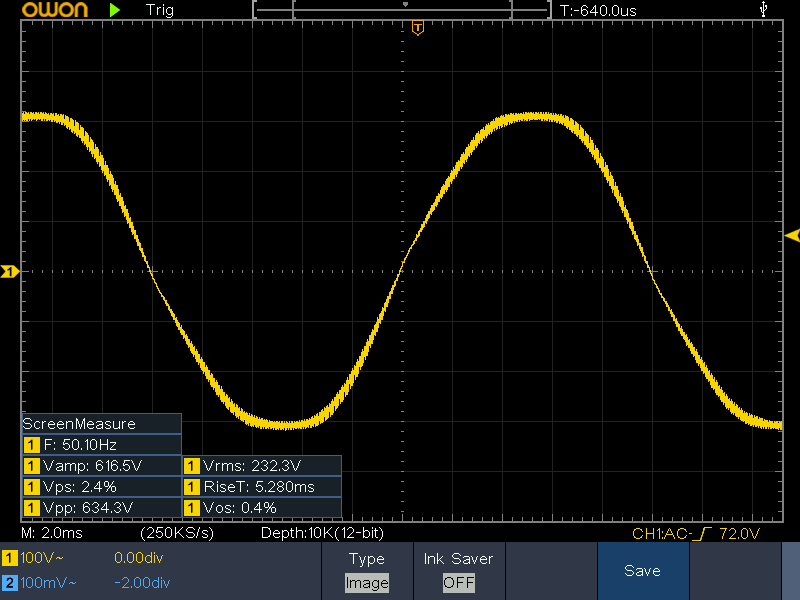This screenshot has width=800, height=600.
Task: Click channel 2 -2.00div position readout
Action: pyautogui.click(x=142, y=583)
